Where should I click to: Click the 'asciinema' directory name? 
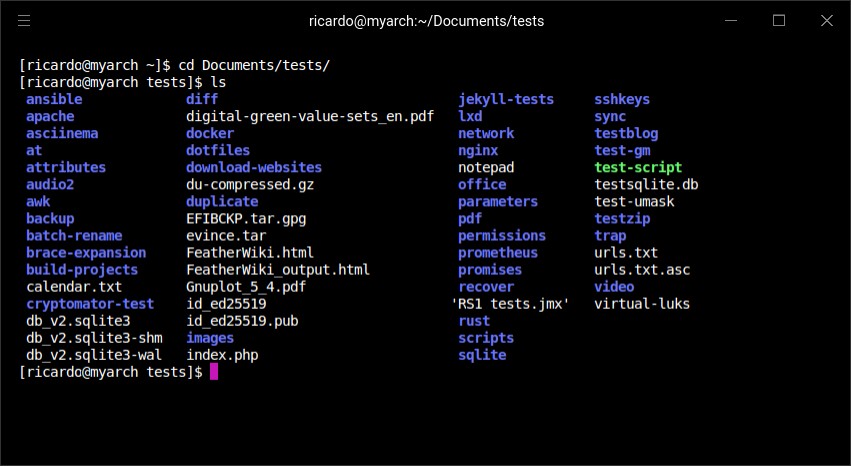(x=62, y=133)
